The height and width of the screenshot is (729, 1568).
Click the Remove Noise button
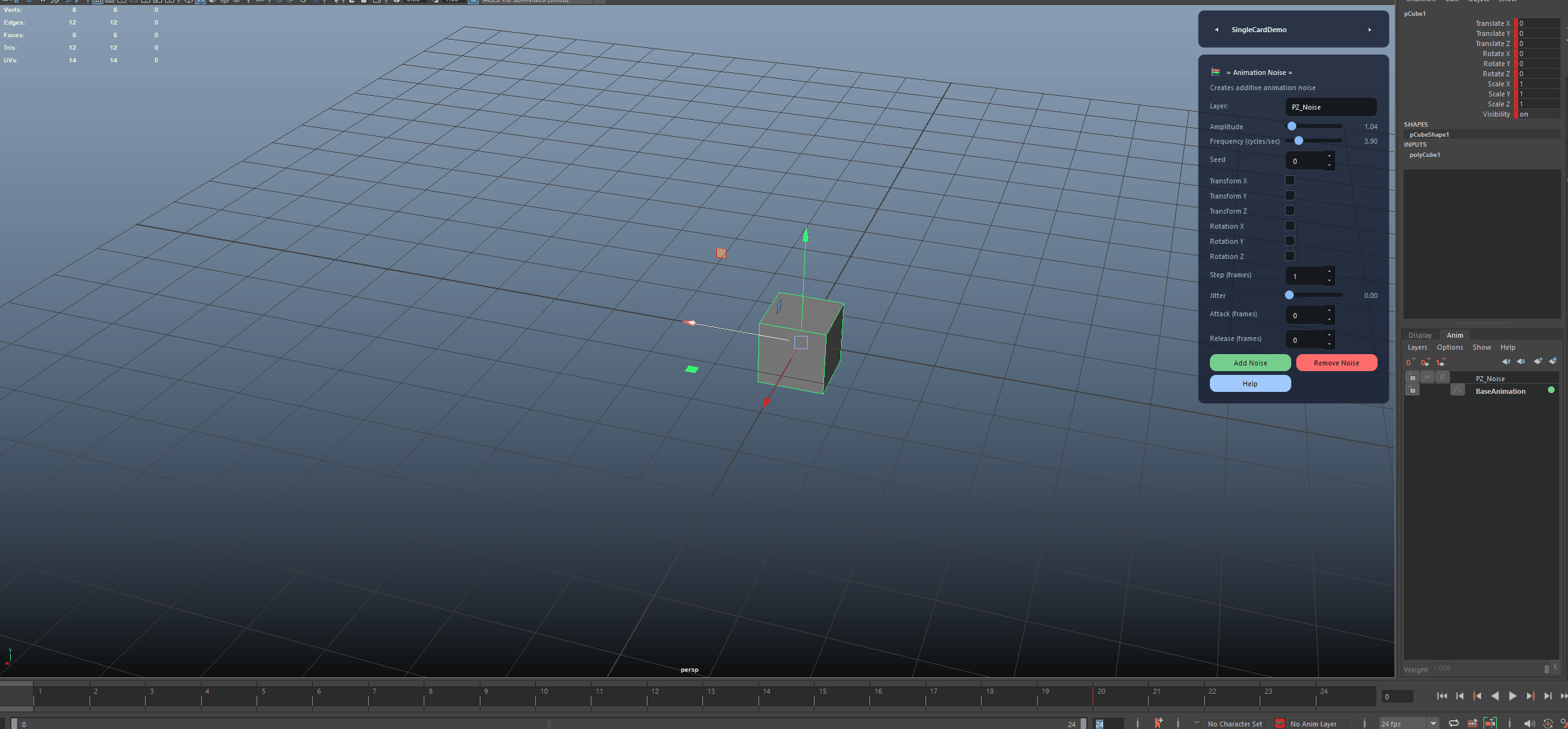1337,363
